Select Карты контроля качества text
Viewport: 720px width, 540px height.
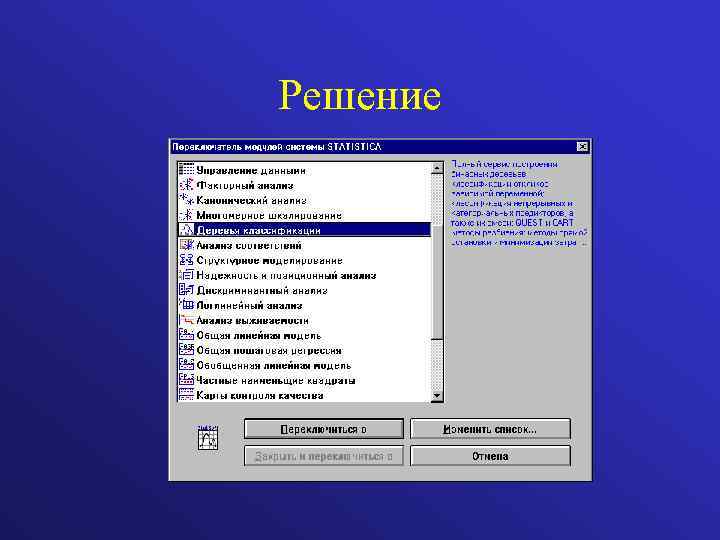point(260,395)
